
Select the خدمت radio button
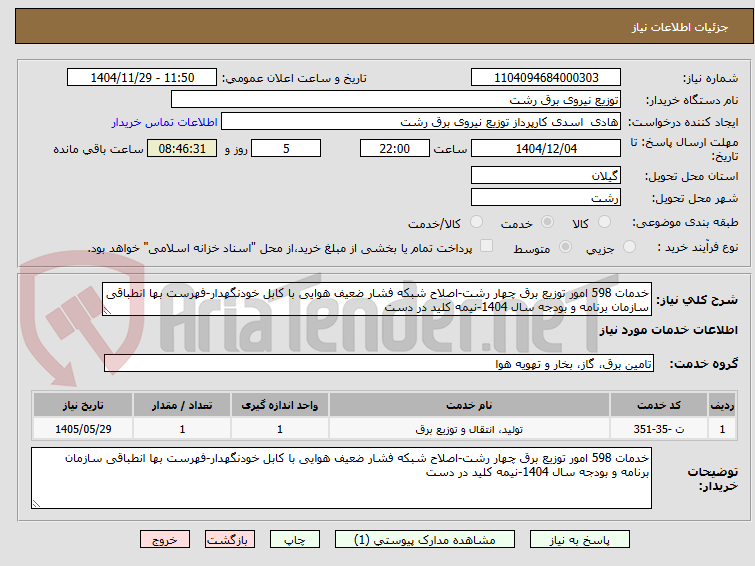click(x=547, y=222)
